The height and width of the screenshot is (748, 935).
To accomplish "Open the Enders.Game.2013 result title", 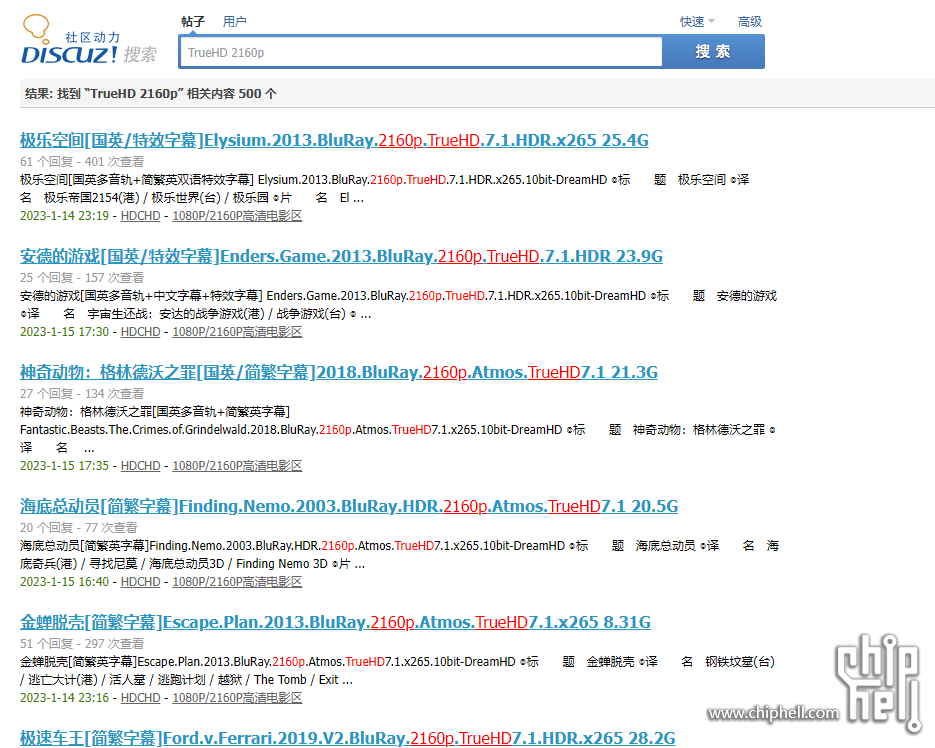I will [x=341, y=256].
